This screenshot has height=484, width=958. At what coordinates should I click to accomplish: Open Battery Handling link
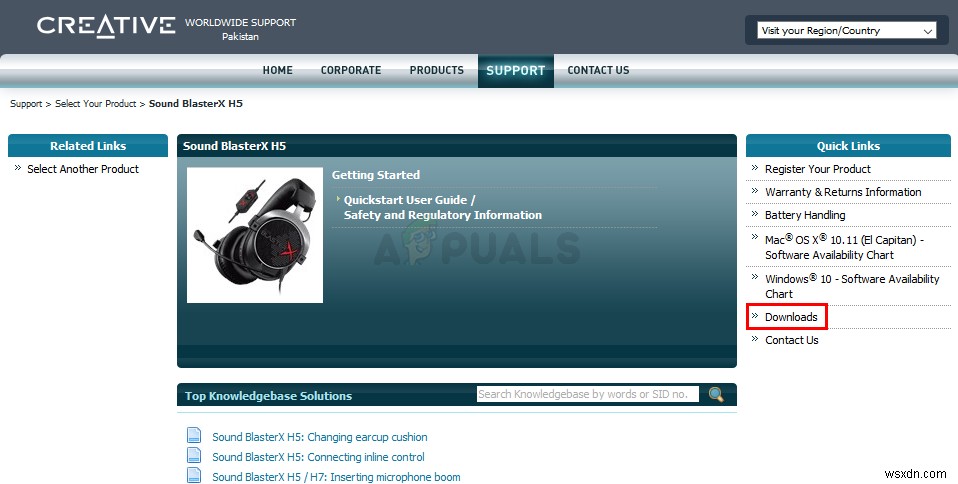click(x=805, y=216)
